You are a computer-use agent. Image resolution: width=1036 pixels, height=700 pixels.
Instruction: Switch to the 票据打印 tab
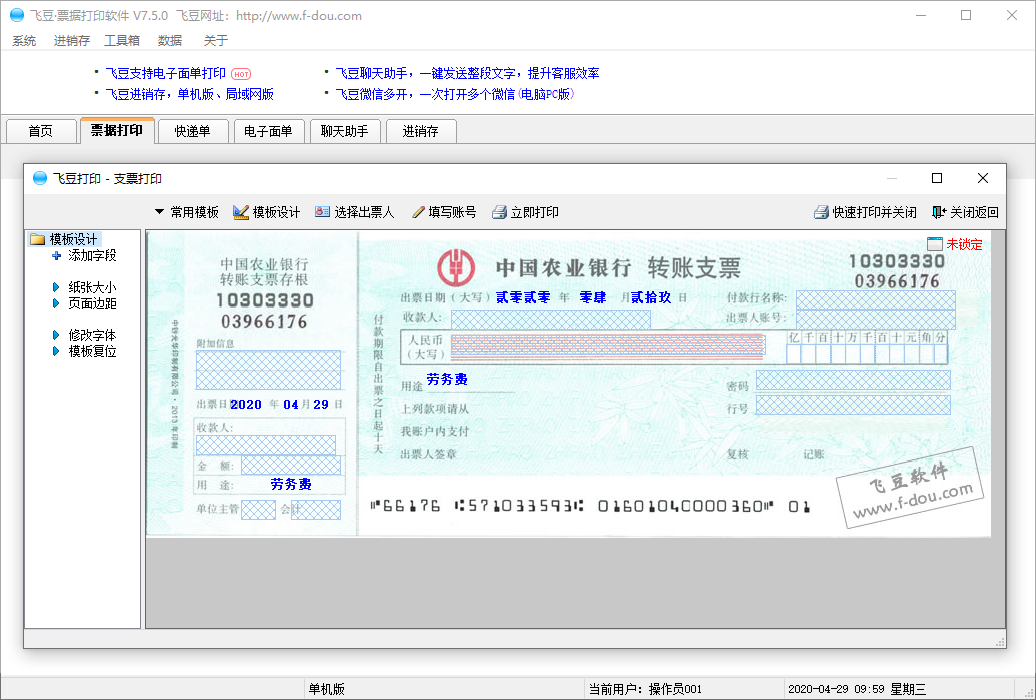117,130
